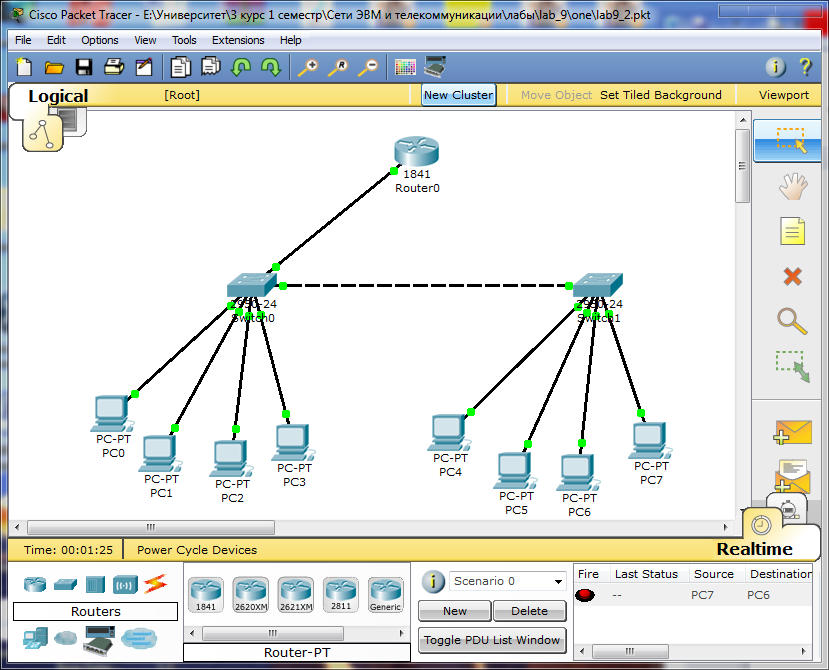Open the Tools menu

pos(184,40)
